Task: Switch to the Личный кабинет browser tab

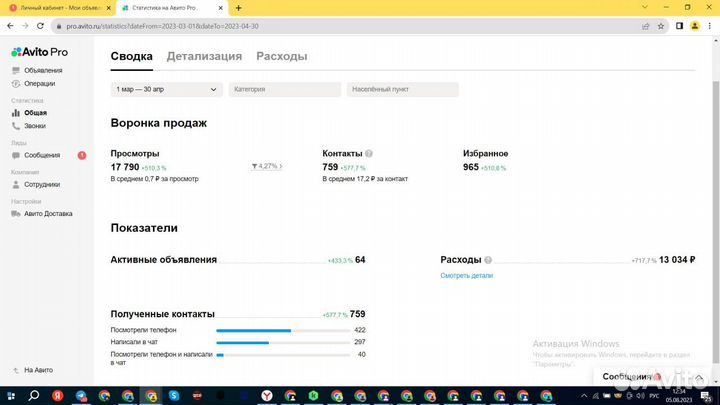Action: click(59, 8)
